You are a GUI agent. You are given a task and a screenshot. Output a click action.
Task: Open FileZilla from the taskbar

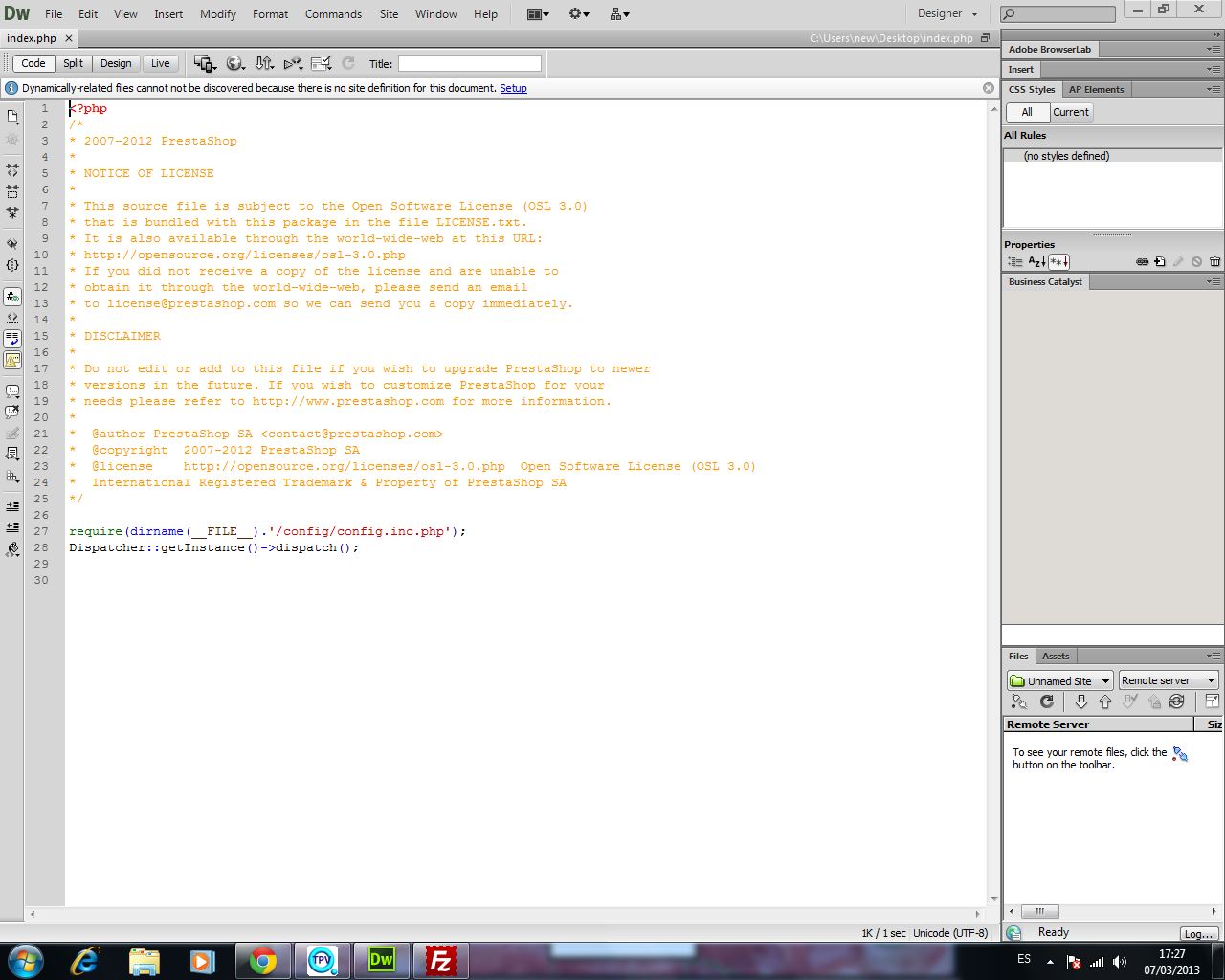coord(440,961)
